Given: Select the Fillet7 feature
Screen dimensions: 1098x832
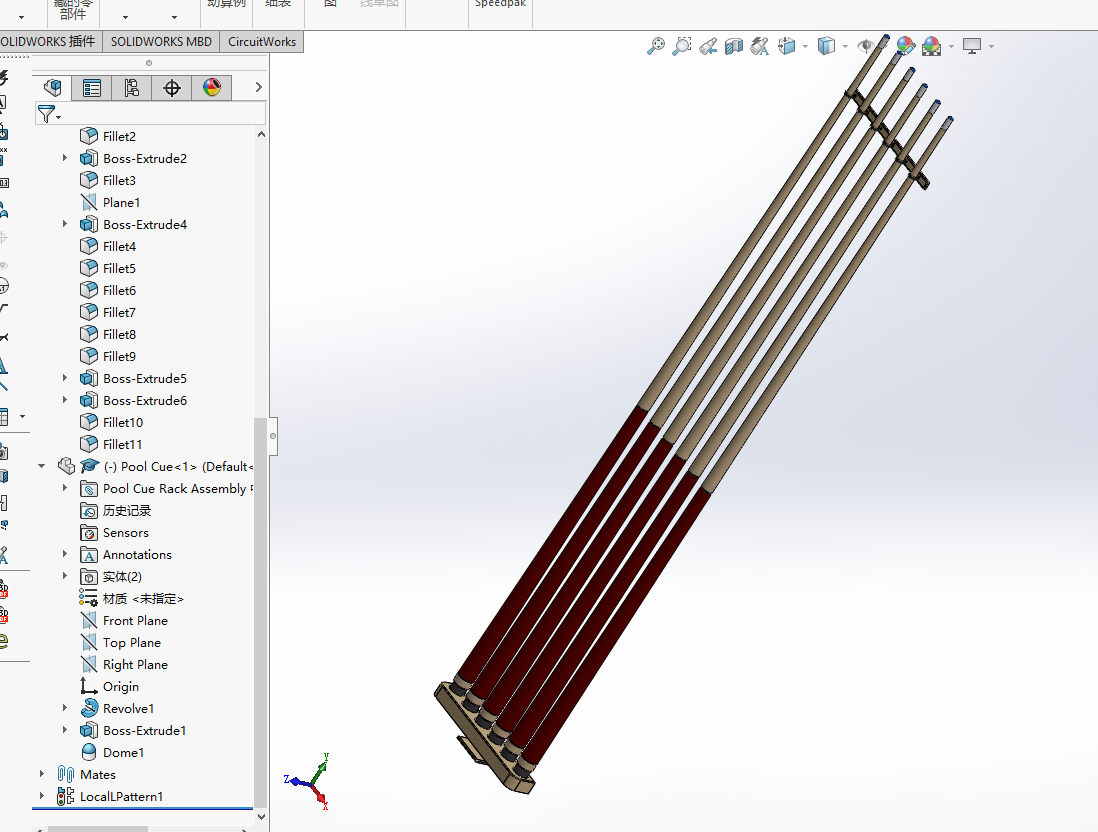Looking at the screenshot, I should tap(119, 312).
